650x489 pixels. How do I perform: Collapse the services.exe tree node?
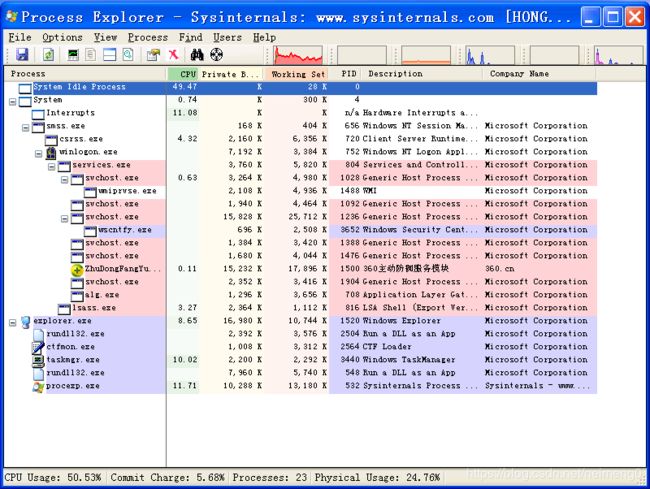[x=52, y=166]
